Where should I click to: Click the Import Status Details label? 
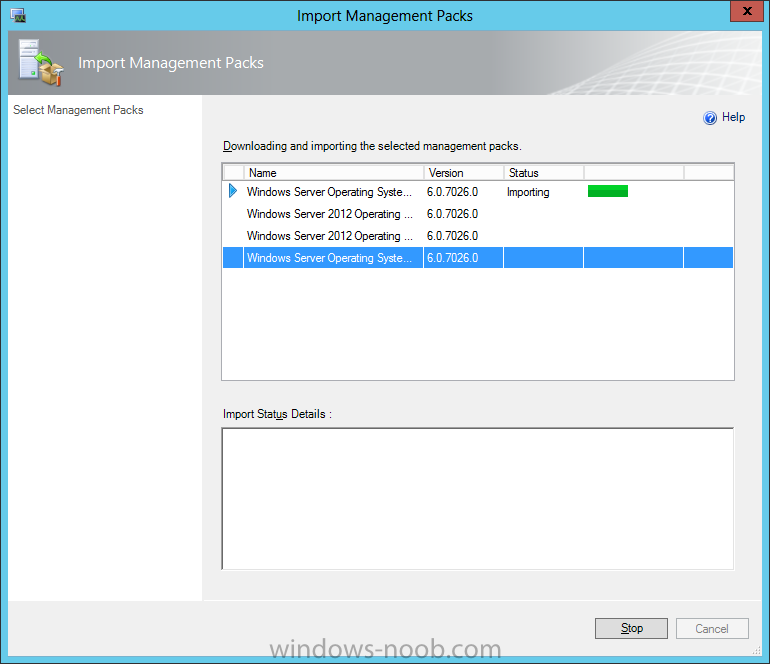pyautogui.click(x=277, y=414)
